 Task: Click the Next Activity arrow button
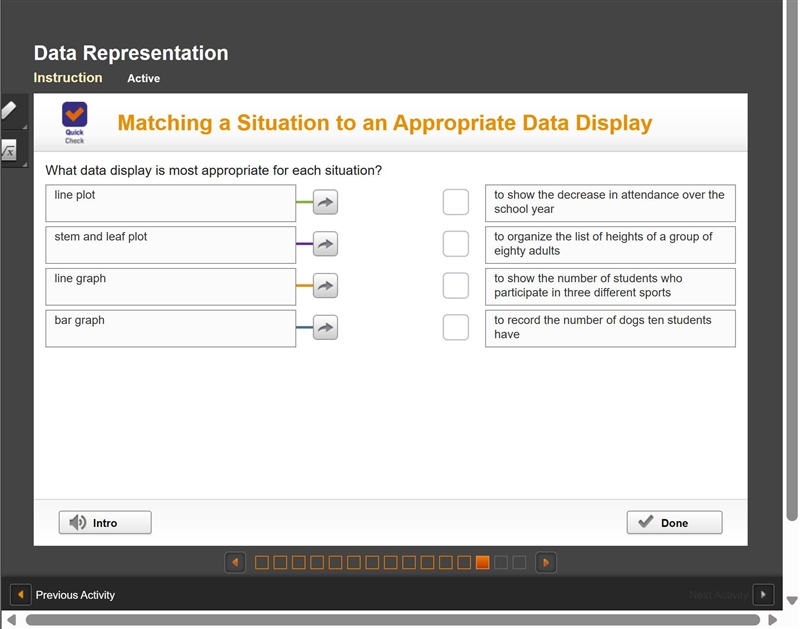(763, 594)
